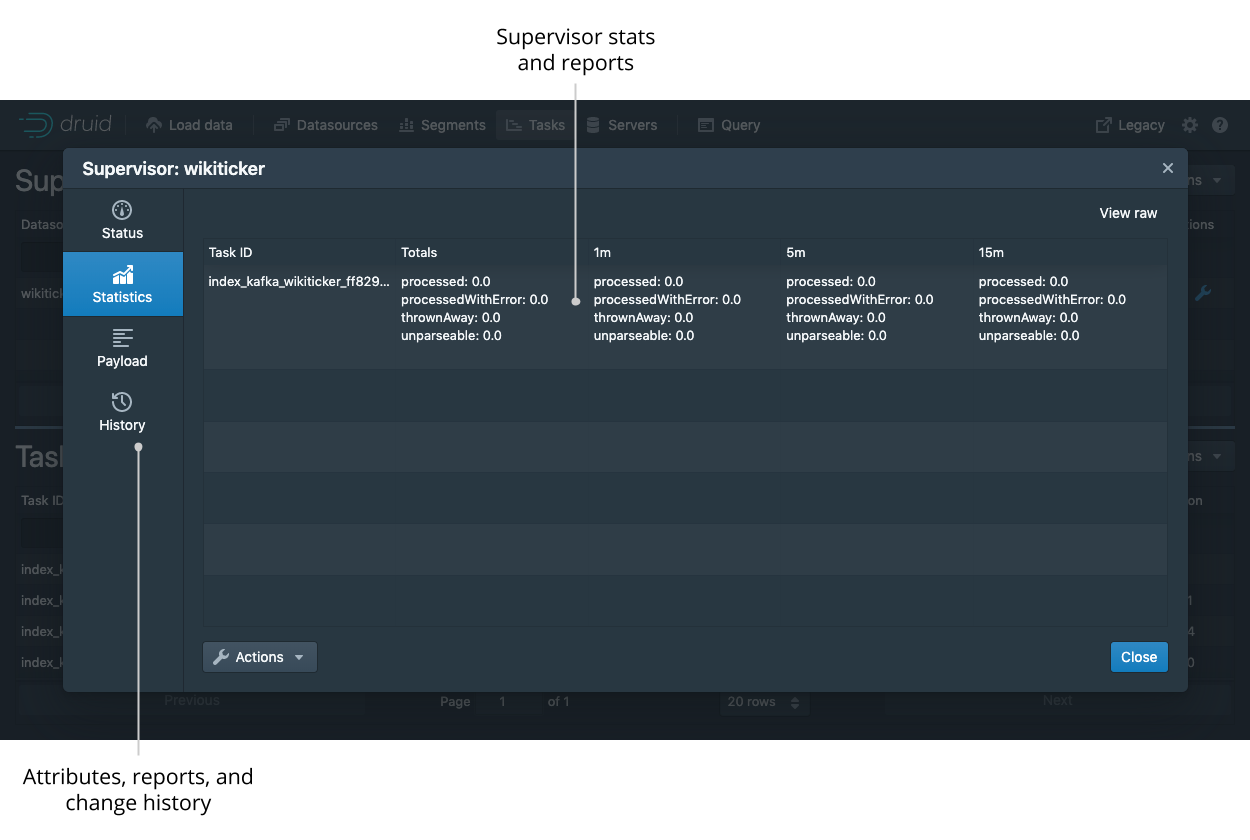Click the 1m column header
Viewport: 1250px width, 840px height.
click(x=685, y=252)
